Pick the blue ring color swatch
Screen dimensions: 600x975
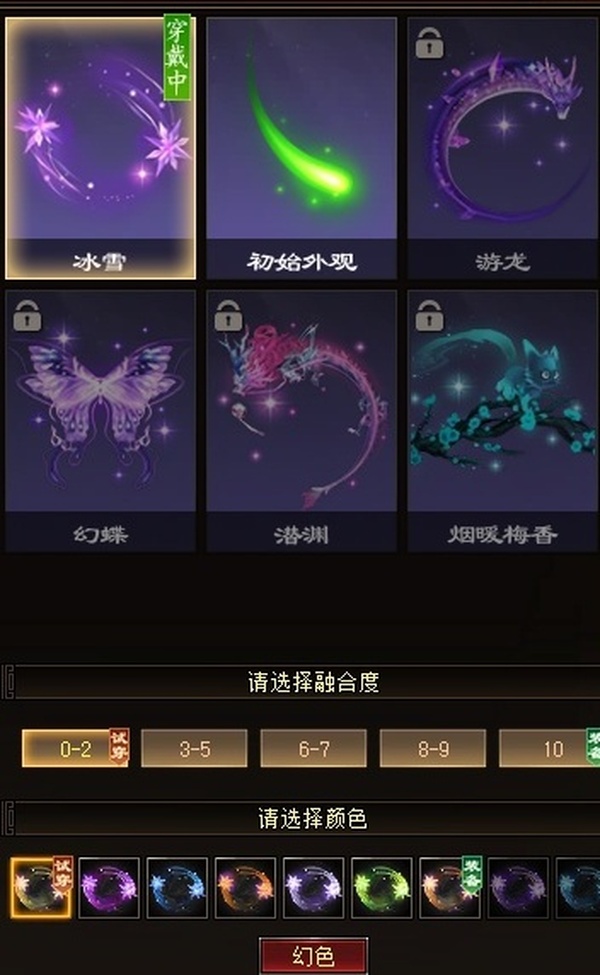(x=177, y=887)
